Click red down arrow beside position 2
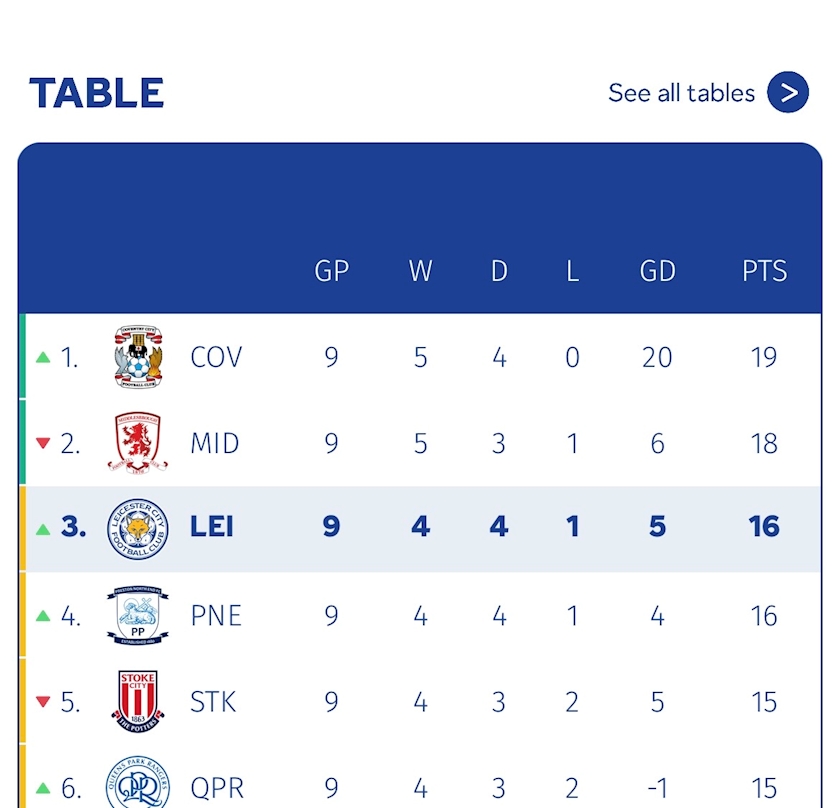The height and width of the screenshot is (808, 840). (43, 443)
